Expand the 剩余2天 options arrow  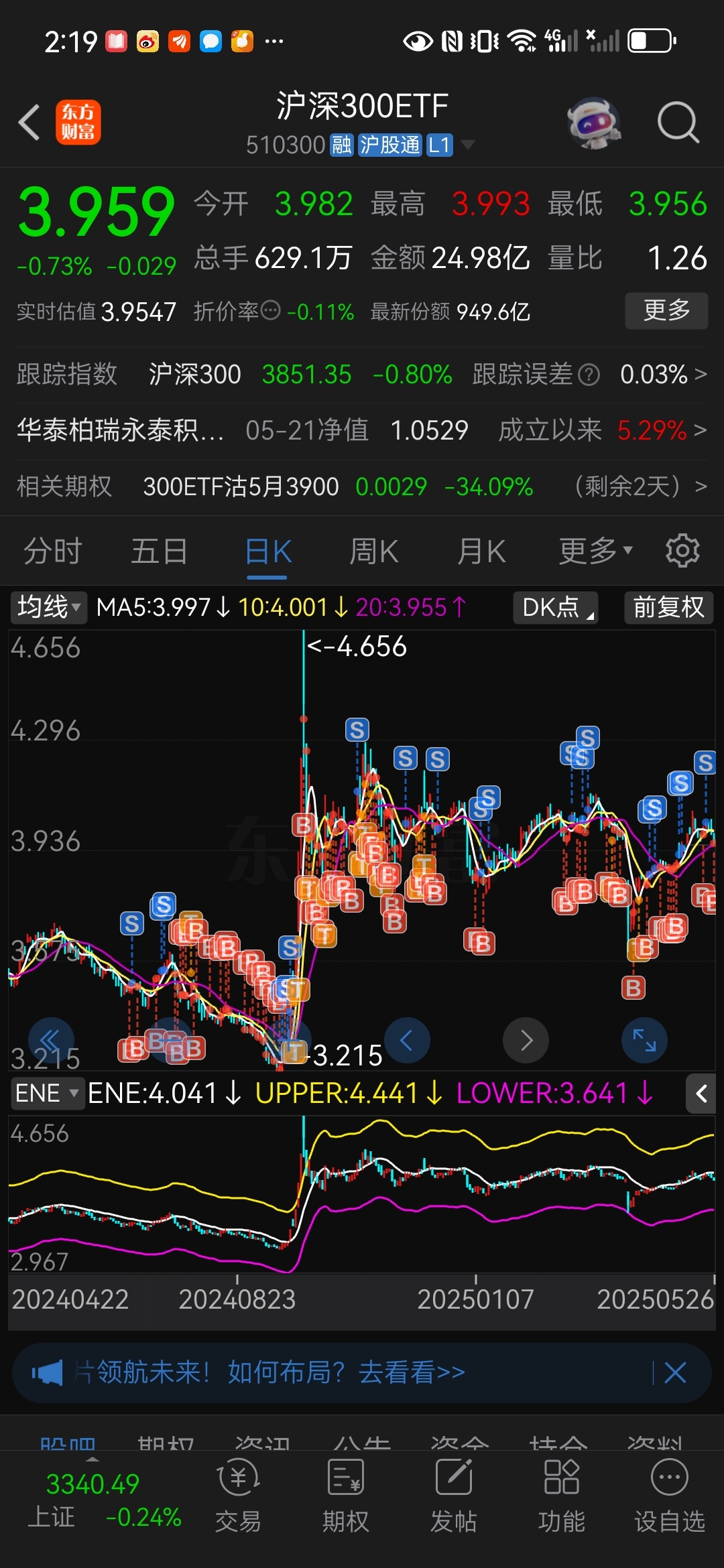pos(701,486)
